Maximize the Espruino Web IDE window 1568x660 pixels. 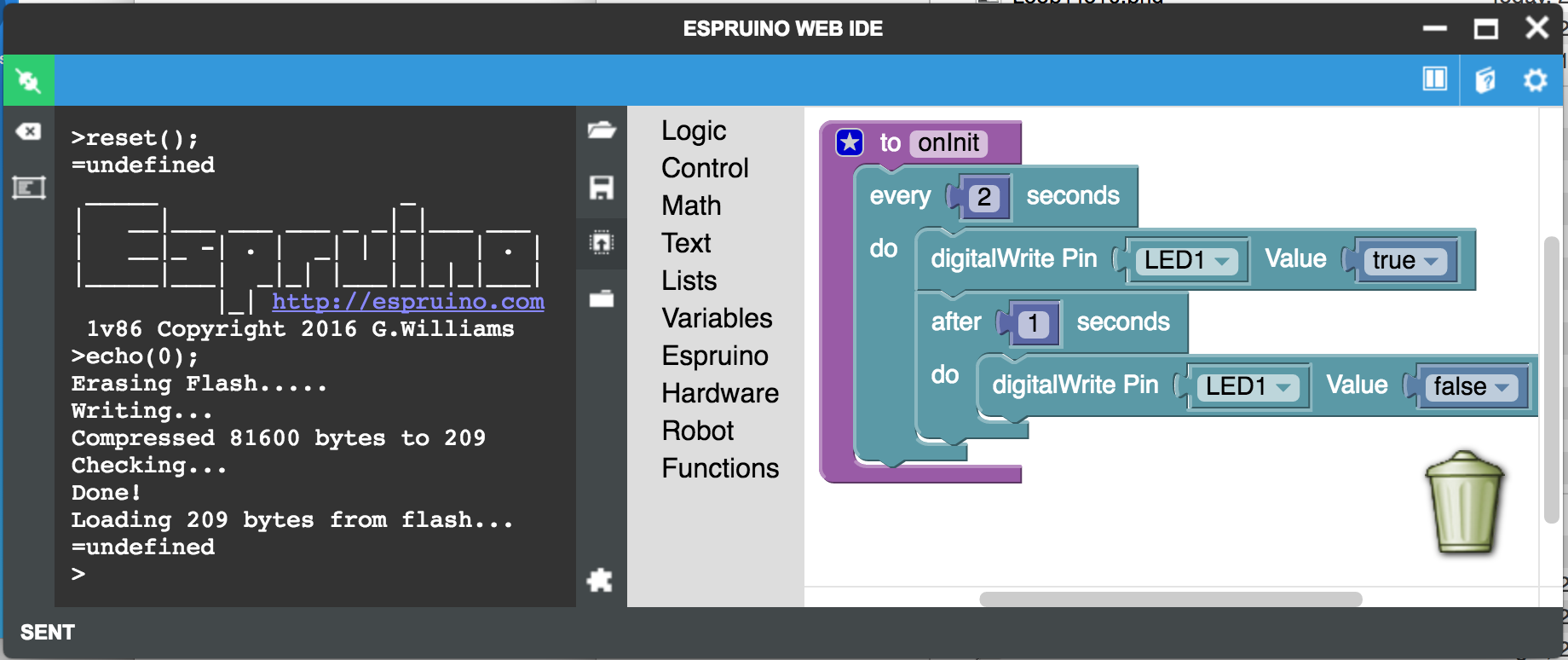(1486, 28)
